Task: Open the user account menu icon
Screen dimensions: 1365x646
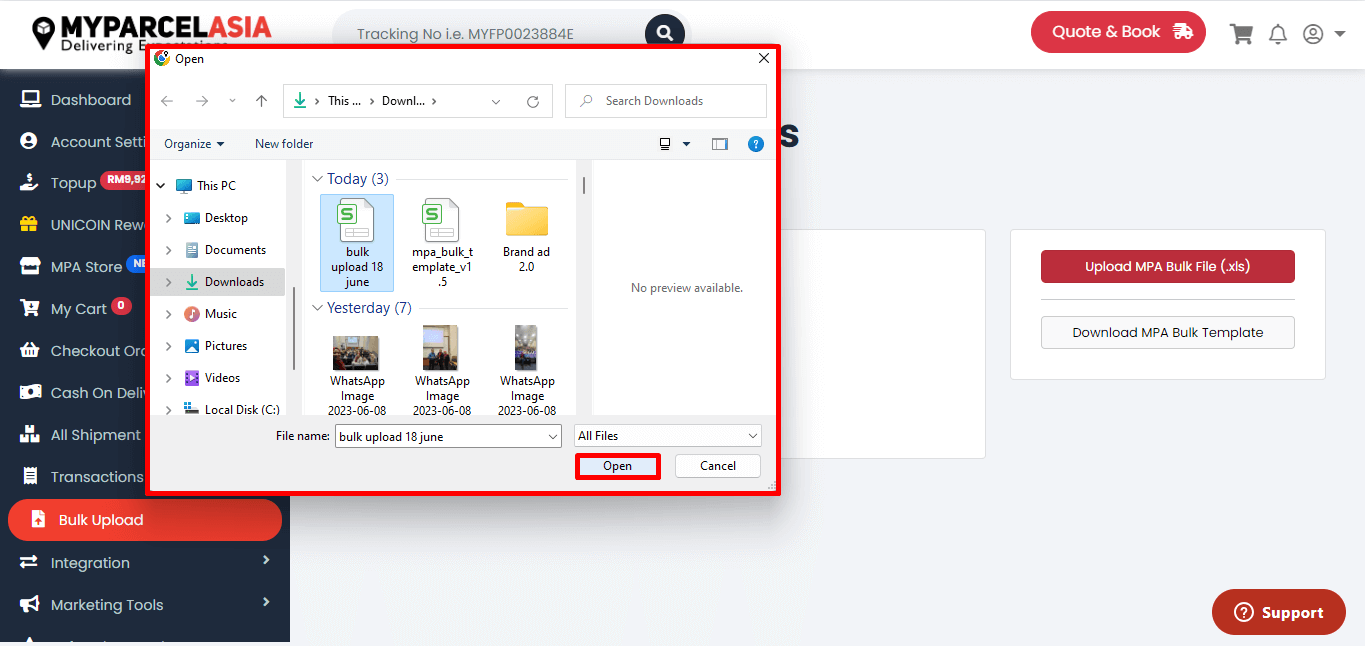Action: (1326, 34)
